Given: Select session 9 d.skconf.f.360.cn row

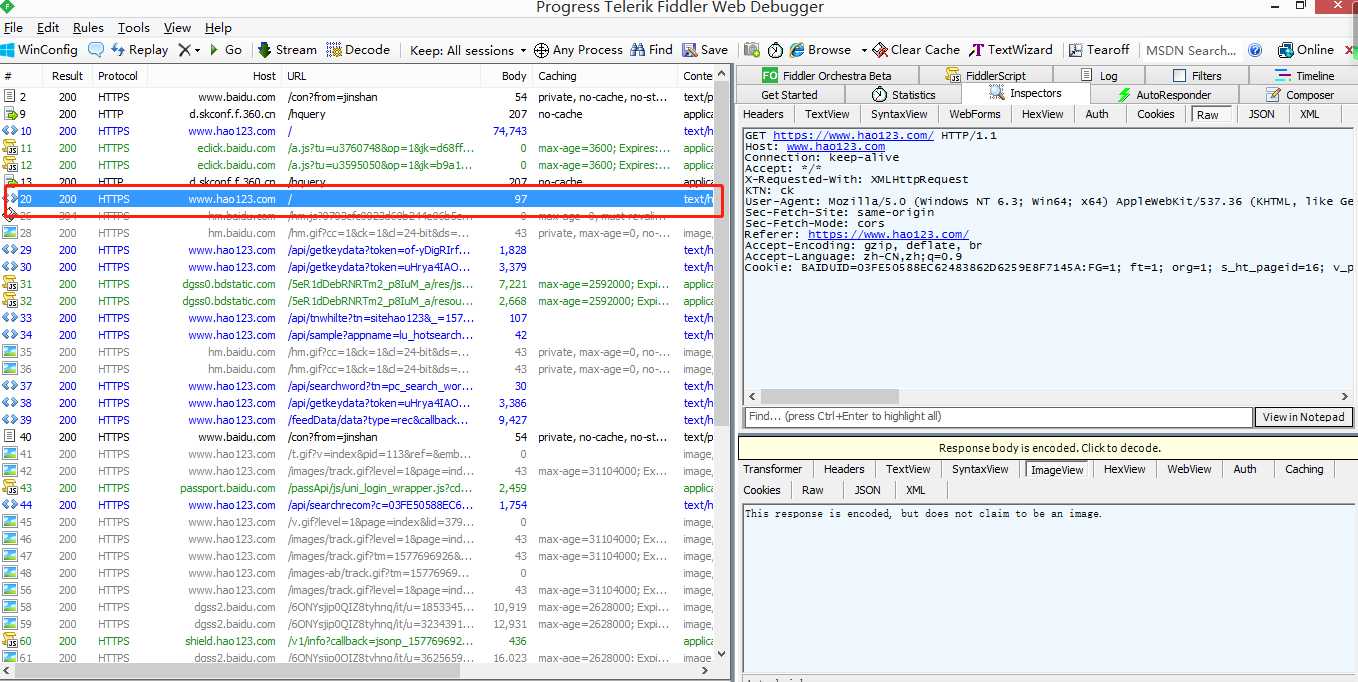Looking at the screenshot, I should pos(357,114).
